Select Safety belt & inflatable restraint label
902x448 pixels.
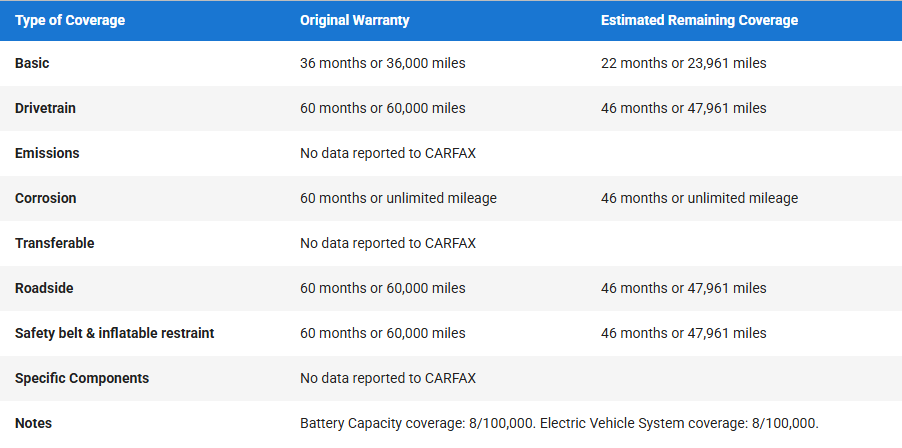[x=114, y=332]
